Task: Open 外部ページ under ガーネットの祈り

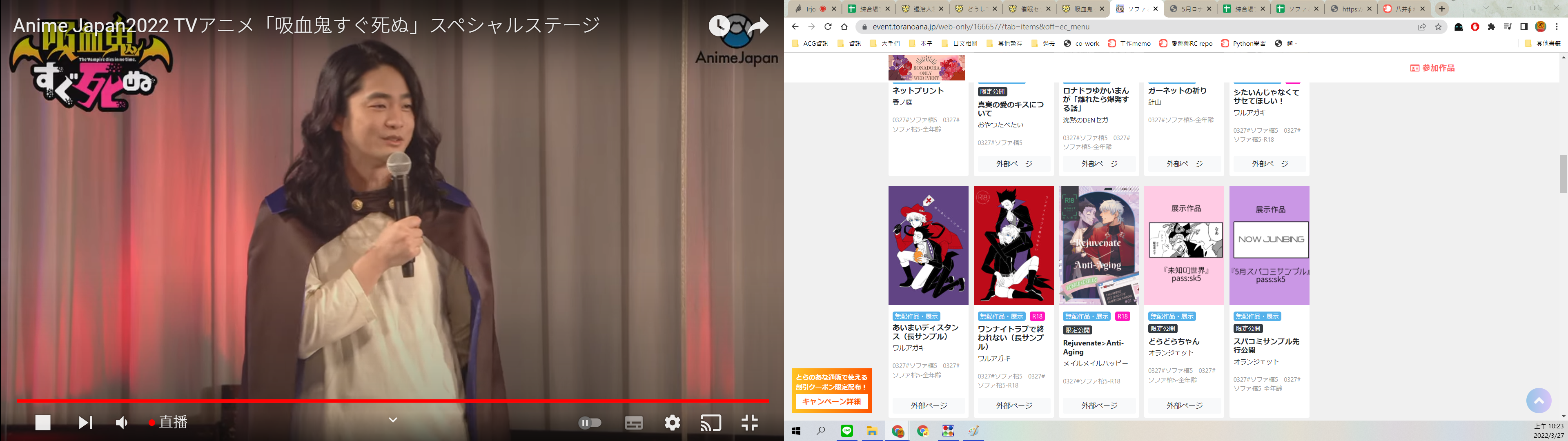Action: [x=1184, y=164]
